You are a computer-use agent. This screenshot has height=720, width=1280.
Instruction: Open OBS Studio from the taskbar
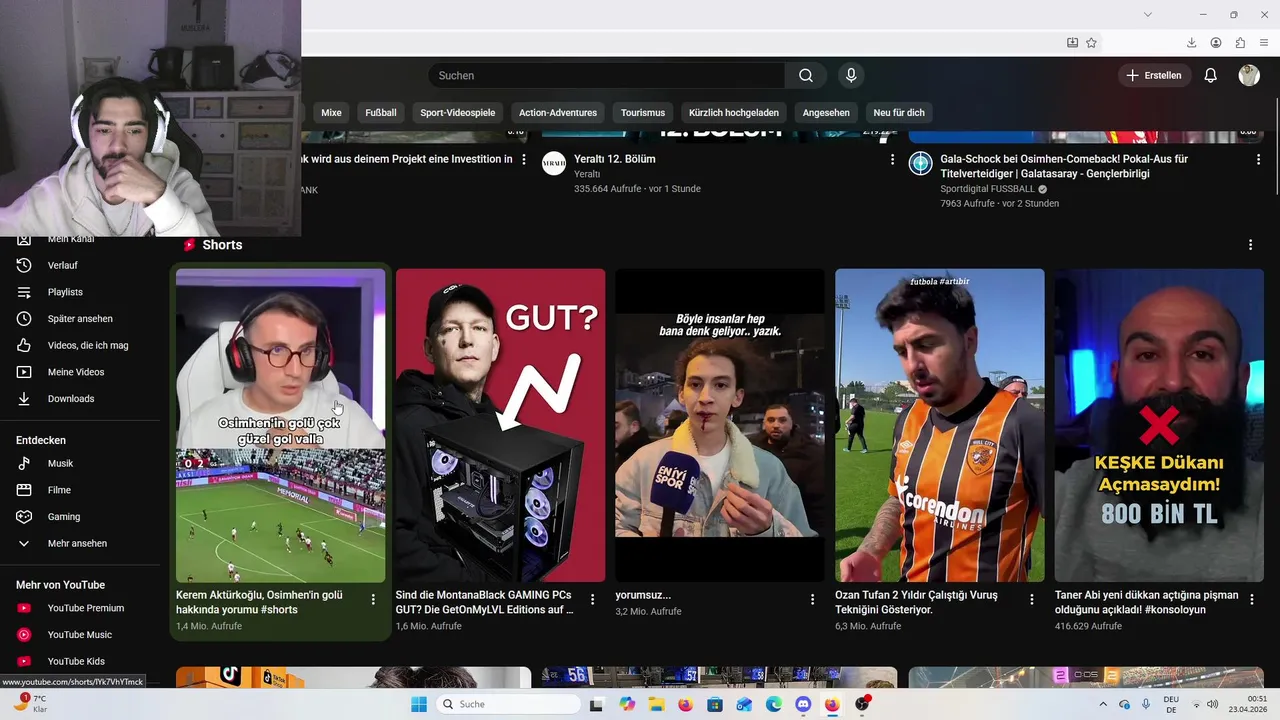(862, 704)
